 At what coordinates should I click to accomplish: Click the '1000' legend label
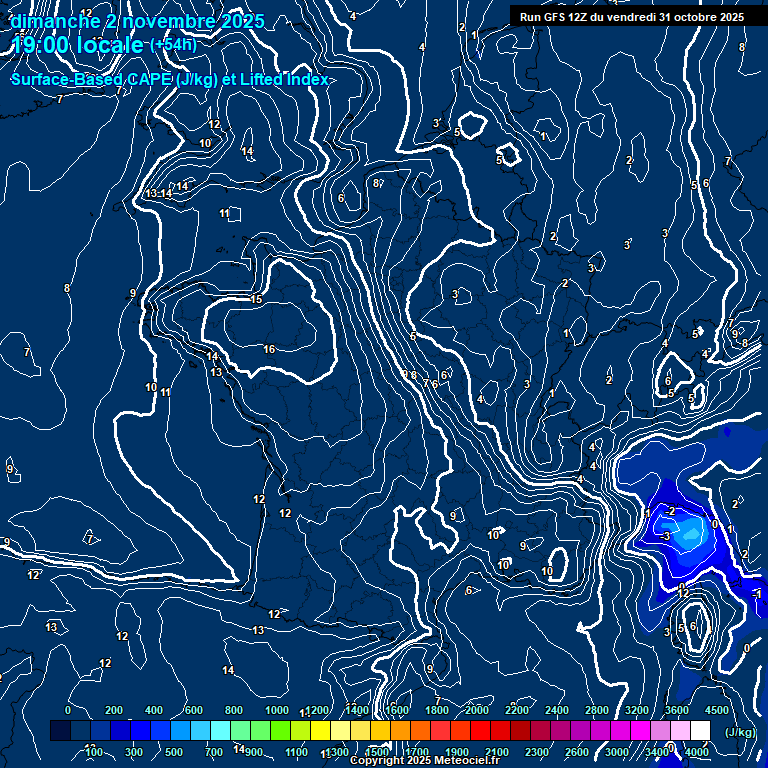277,710
